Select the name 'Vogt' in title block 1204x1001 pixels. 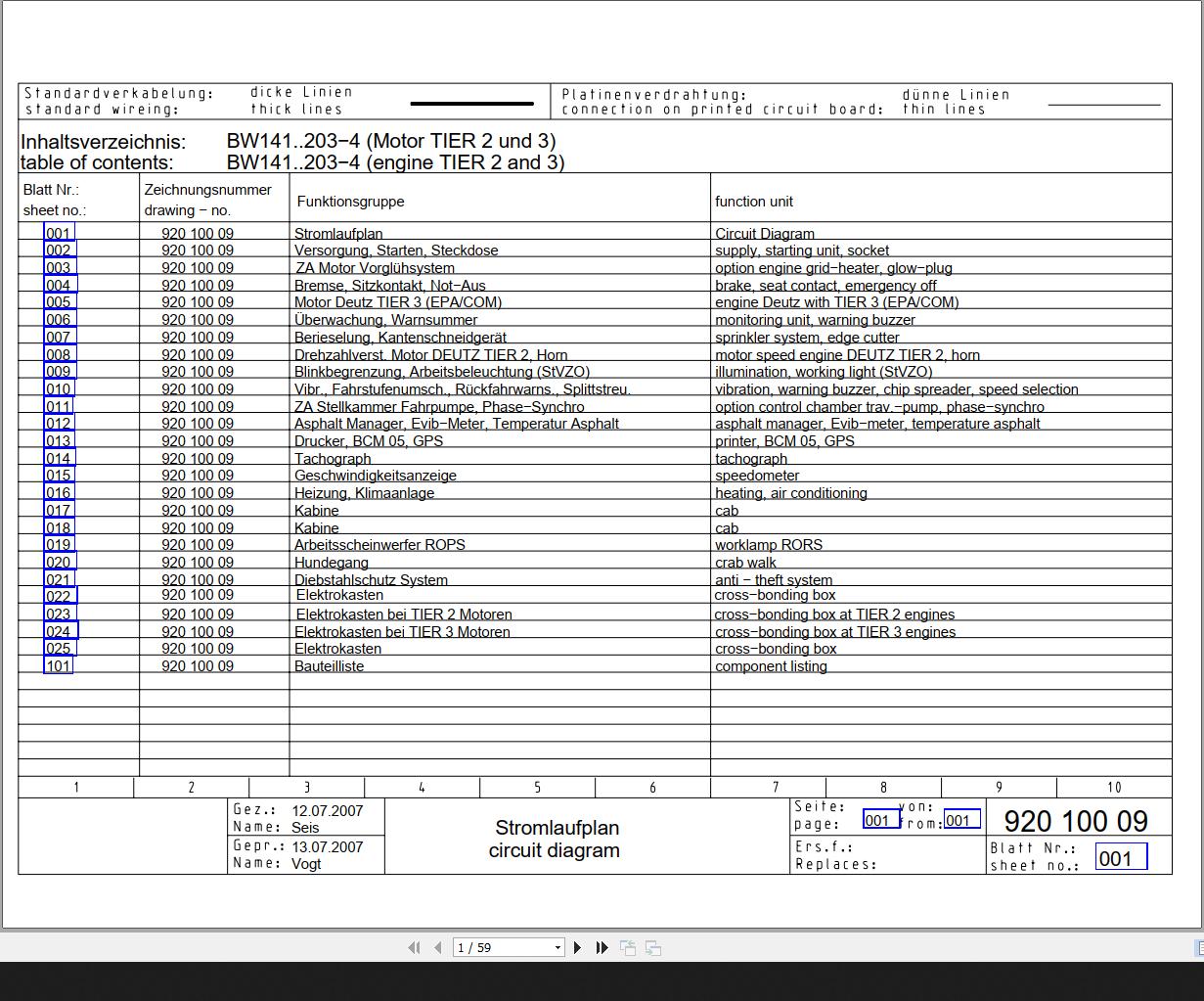point(306,864)
